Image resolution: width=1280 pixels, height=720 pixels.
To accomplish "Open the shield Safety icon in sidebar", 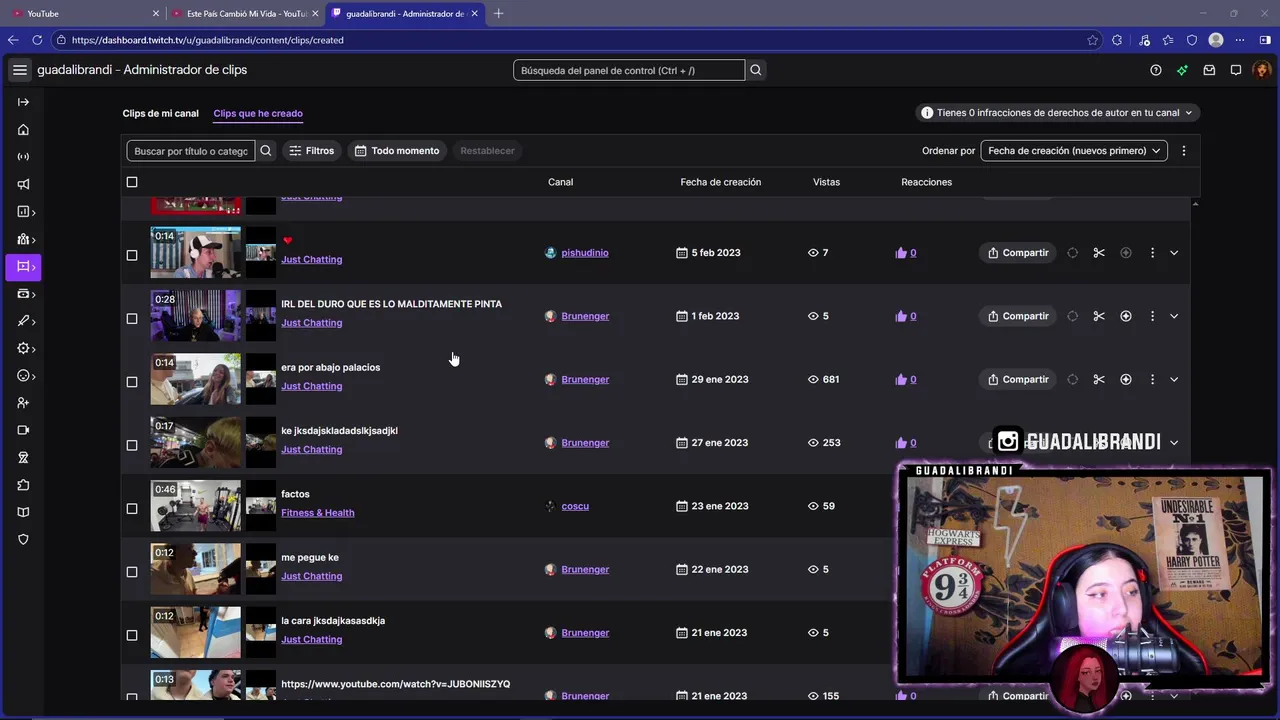I will [23, 539].
